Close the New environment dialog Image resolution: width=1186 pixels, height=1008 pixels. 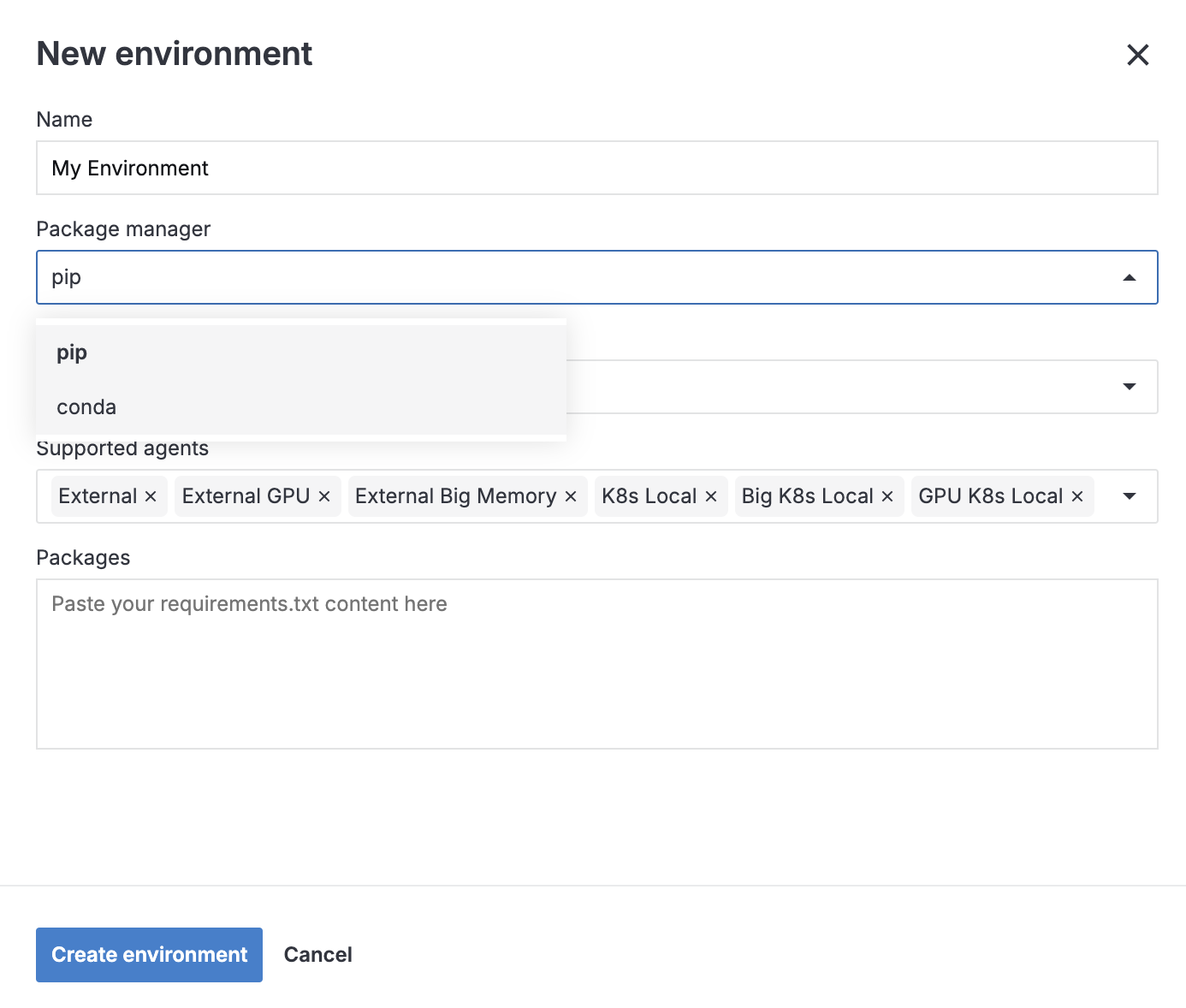click(1137, 55)
